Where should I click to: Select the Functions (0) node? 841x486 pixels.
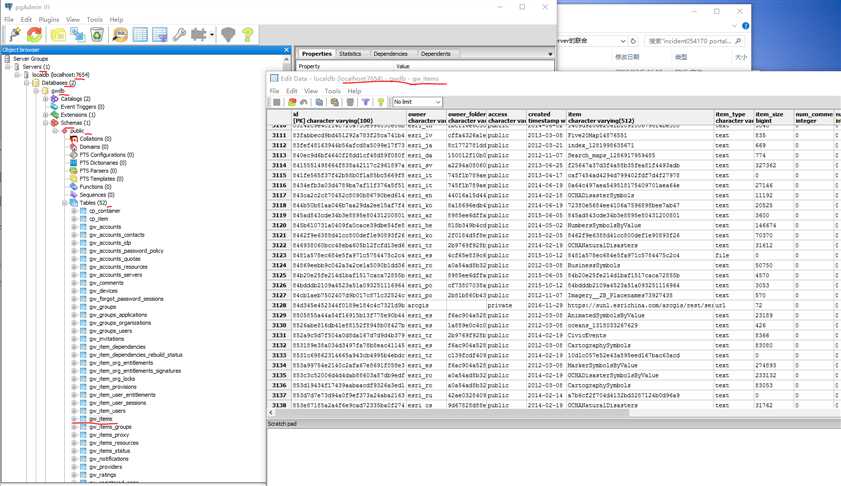click(95, 187)
